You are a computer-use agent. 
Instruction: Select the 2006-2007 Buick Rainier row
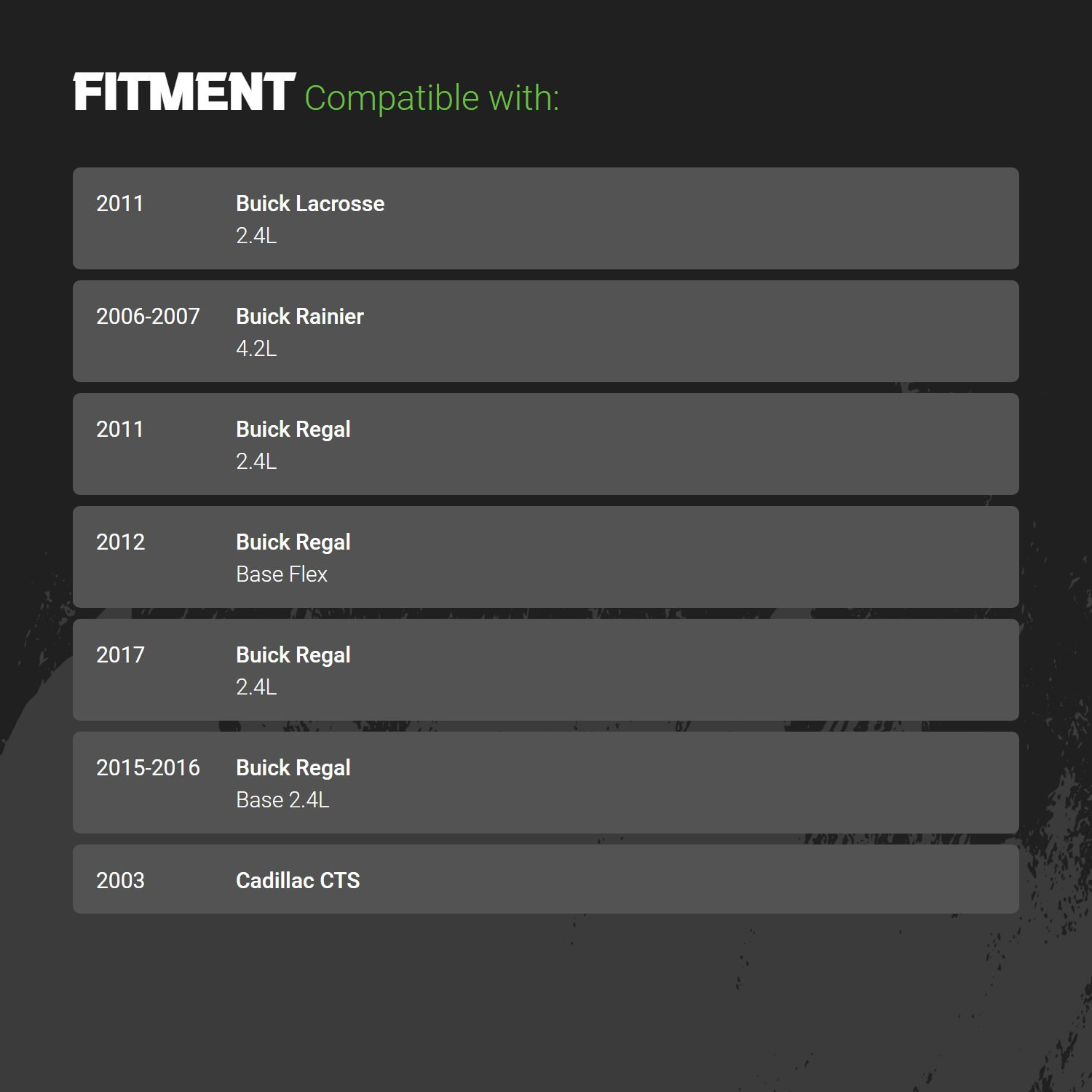click(x=546, y=331)
